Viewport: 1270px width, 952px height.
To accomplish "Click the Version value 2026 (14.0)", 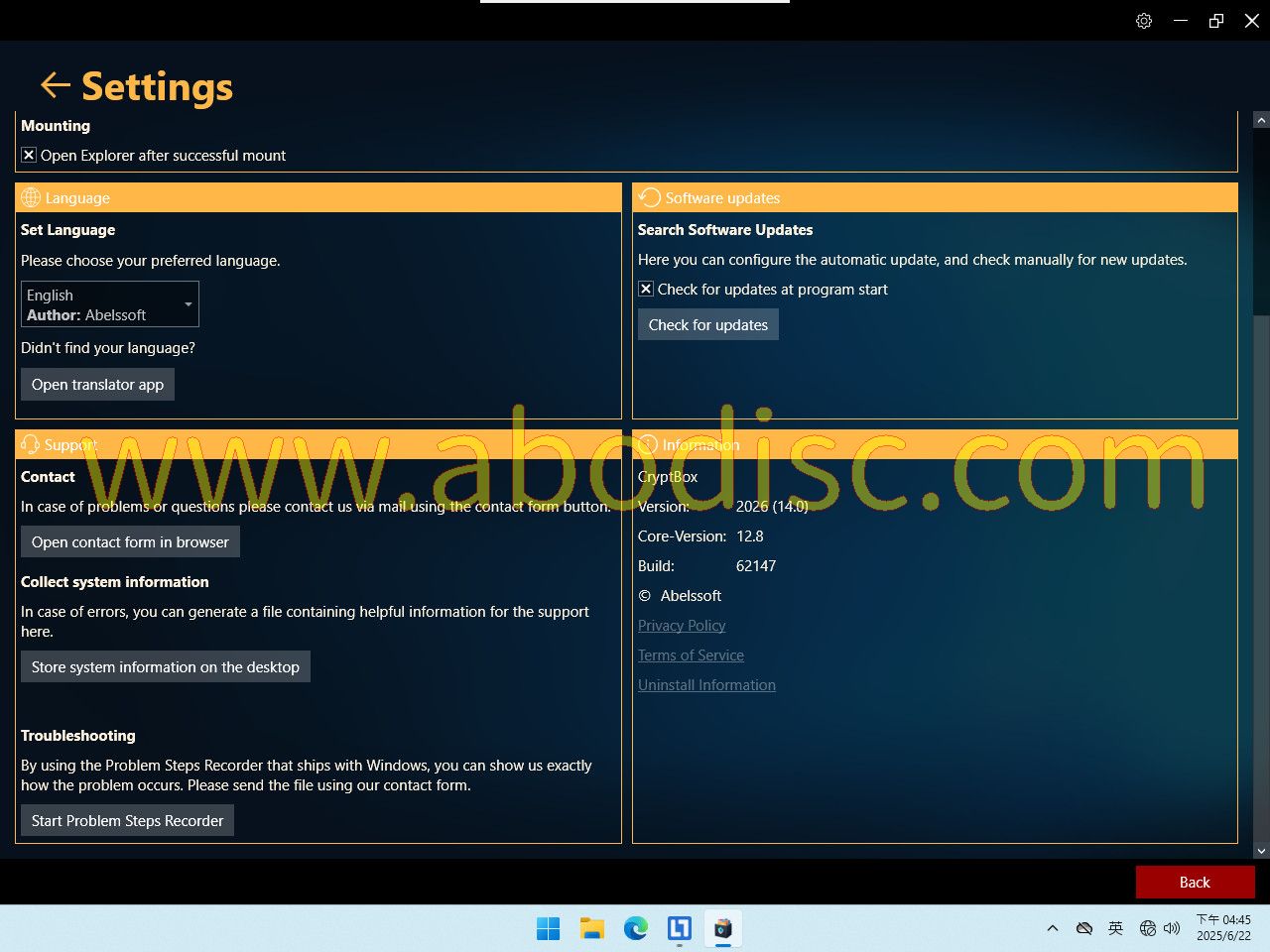I will 772,506.
